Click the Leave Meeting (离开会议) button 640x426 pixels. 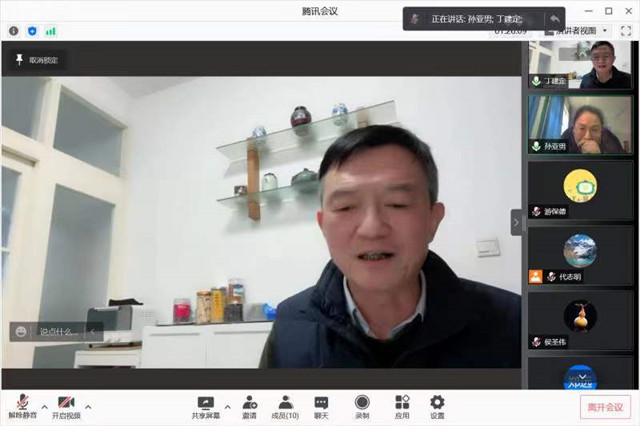[605, 407]
